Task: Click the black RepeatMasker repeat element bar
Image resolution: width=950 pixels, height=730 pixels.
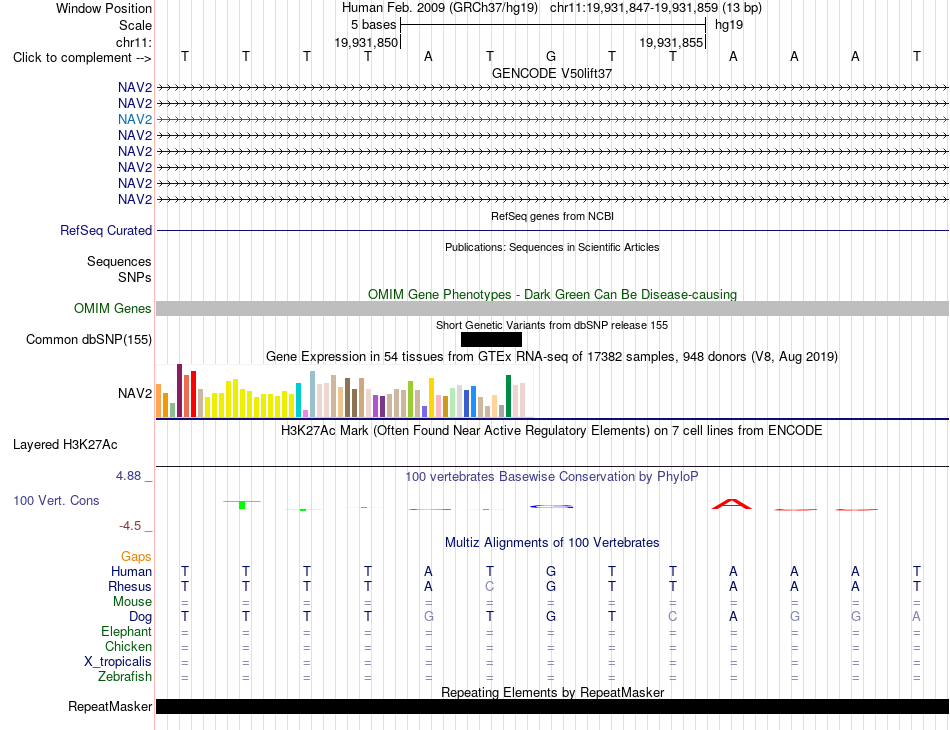Action: tap(552, 706)
